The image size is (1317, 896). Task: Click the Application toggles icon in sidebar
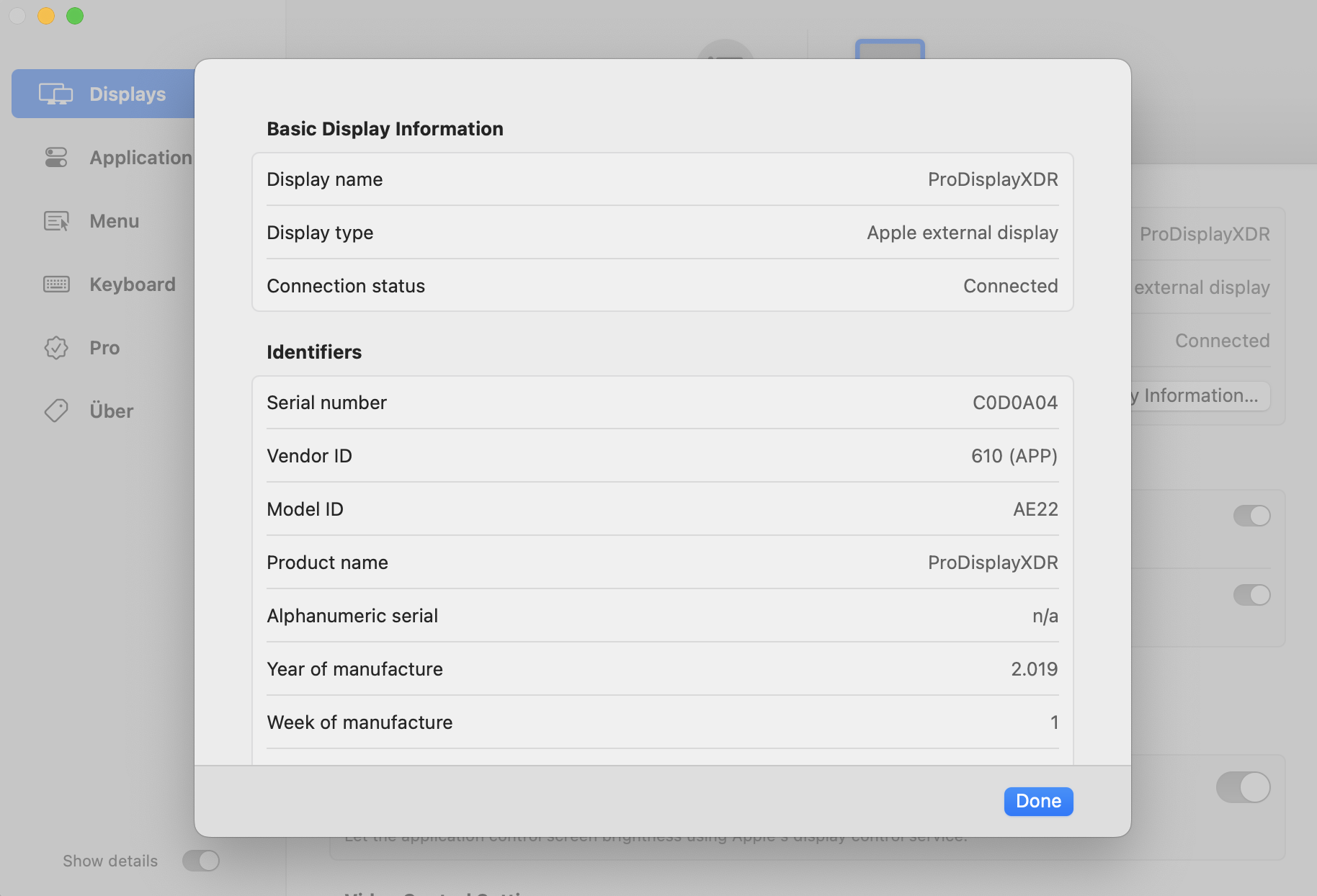[55, 158]
